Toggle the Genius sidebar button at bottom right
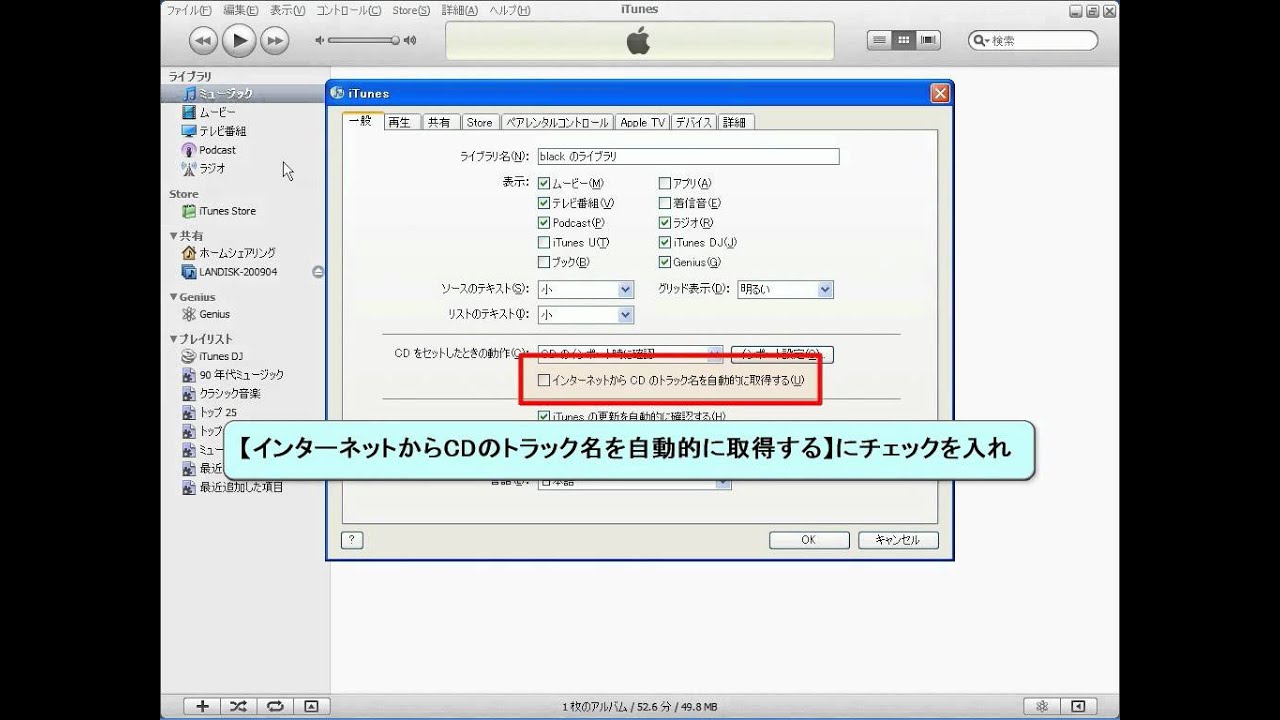 [1078, 706]
